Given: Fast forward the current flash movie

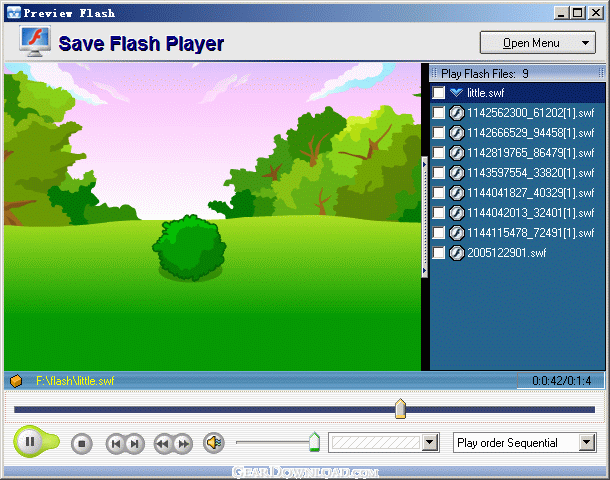Looking at the screenshot, I should pyautogui.click(x=183, y=443).
